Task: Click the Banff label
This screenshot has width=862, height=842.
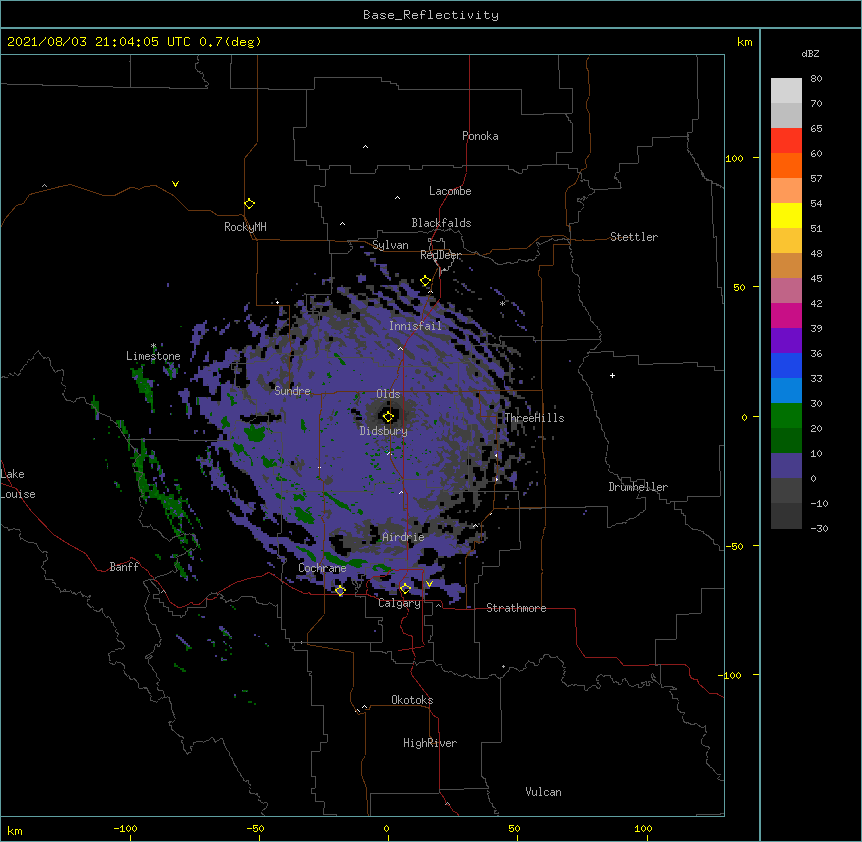Action: click(124, 567)
